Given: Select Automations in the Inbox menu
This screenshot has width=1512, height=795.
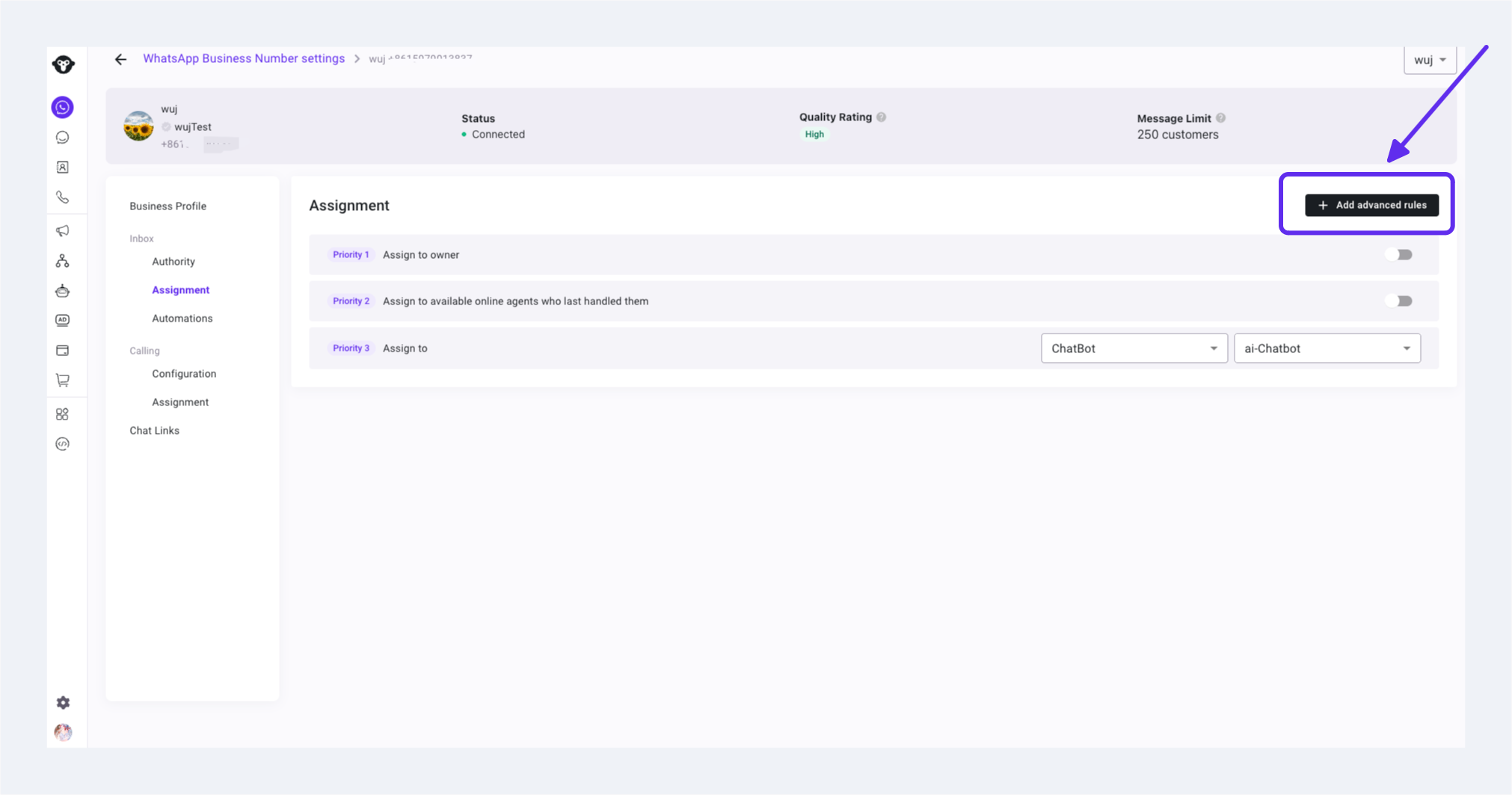Looking at the screenshot, I should point(182,319).
